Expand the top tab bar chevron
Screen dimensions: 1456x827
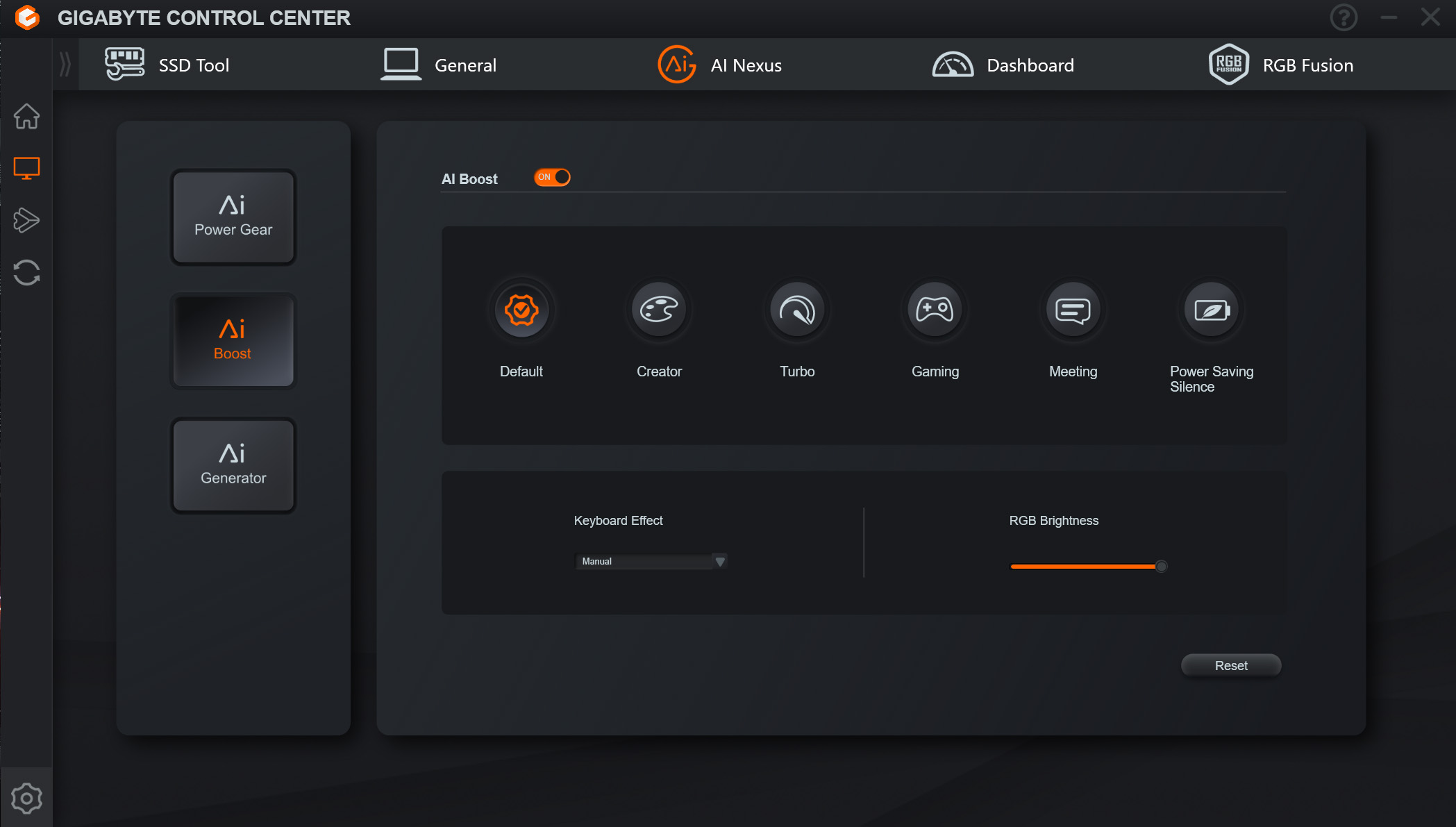click(x=65, y=65)
